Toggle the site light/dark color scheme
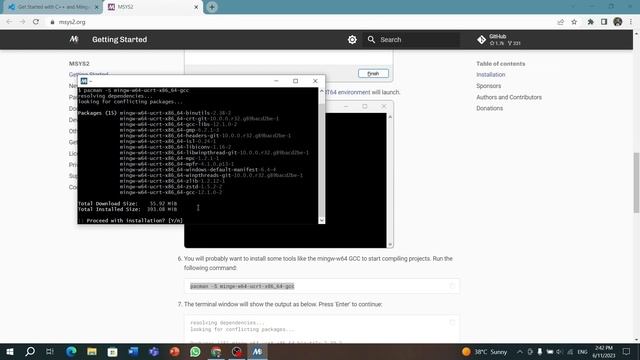 [x=352, y=40]
